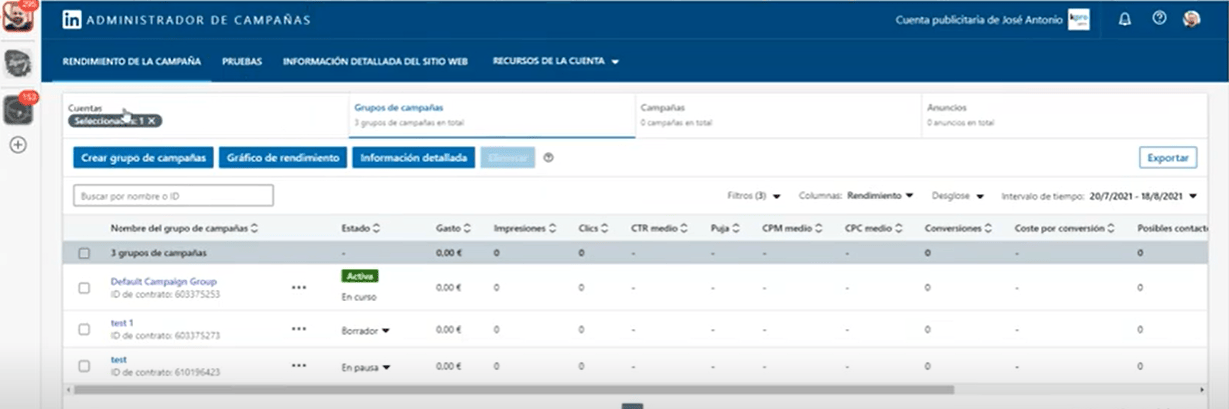Open the help question mark icon
1229x409 pixels.
tap(1159, 19)
